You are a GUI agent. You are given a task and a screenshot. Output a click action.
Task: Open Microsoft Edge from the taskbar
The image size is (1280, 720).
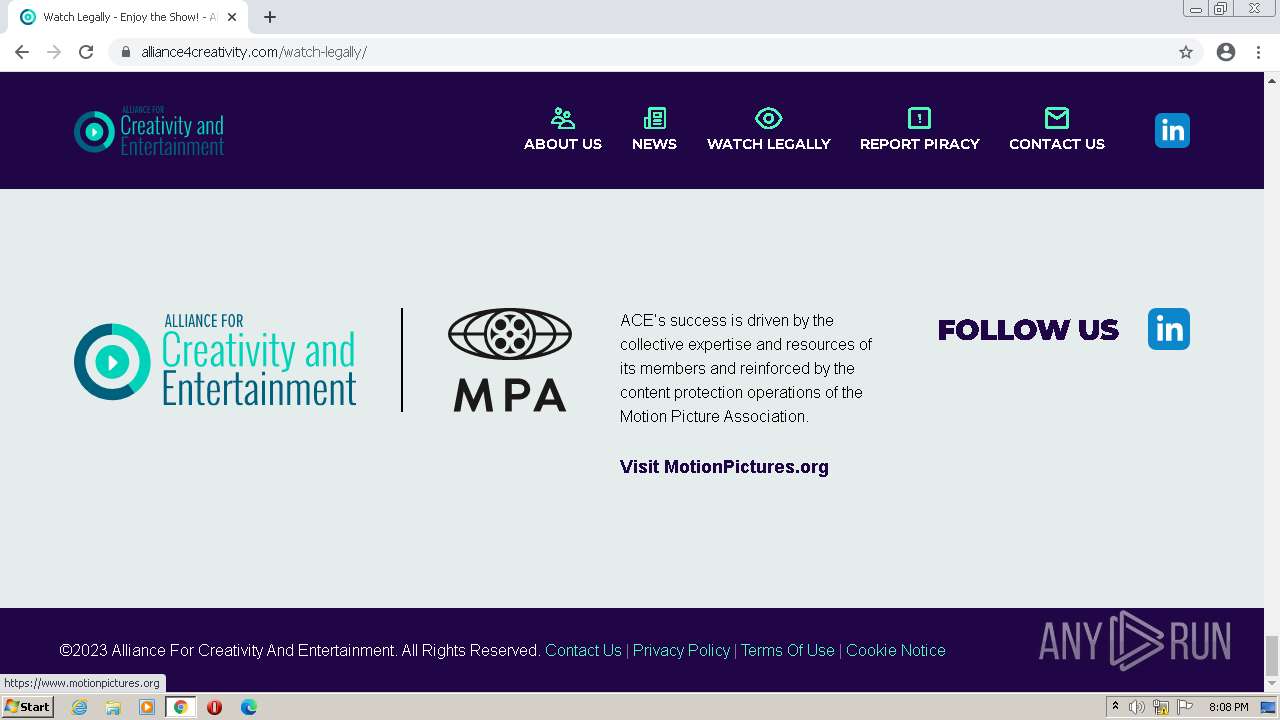[x=249, y=707]
